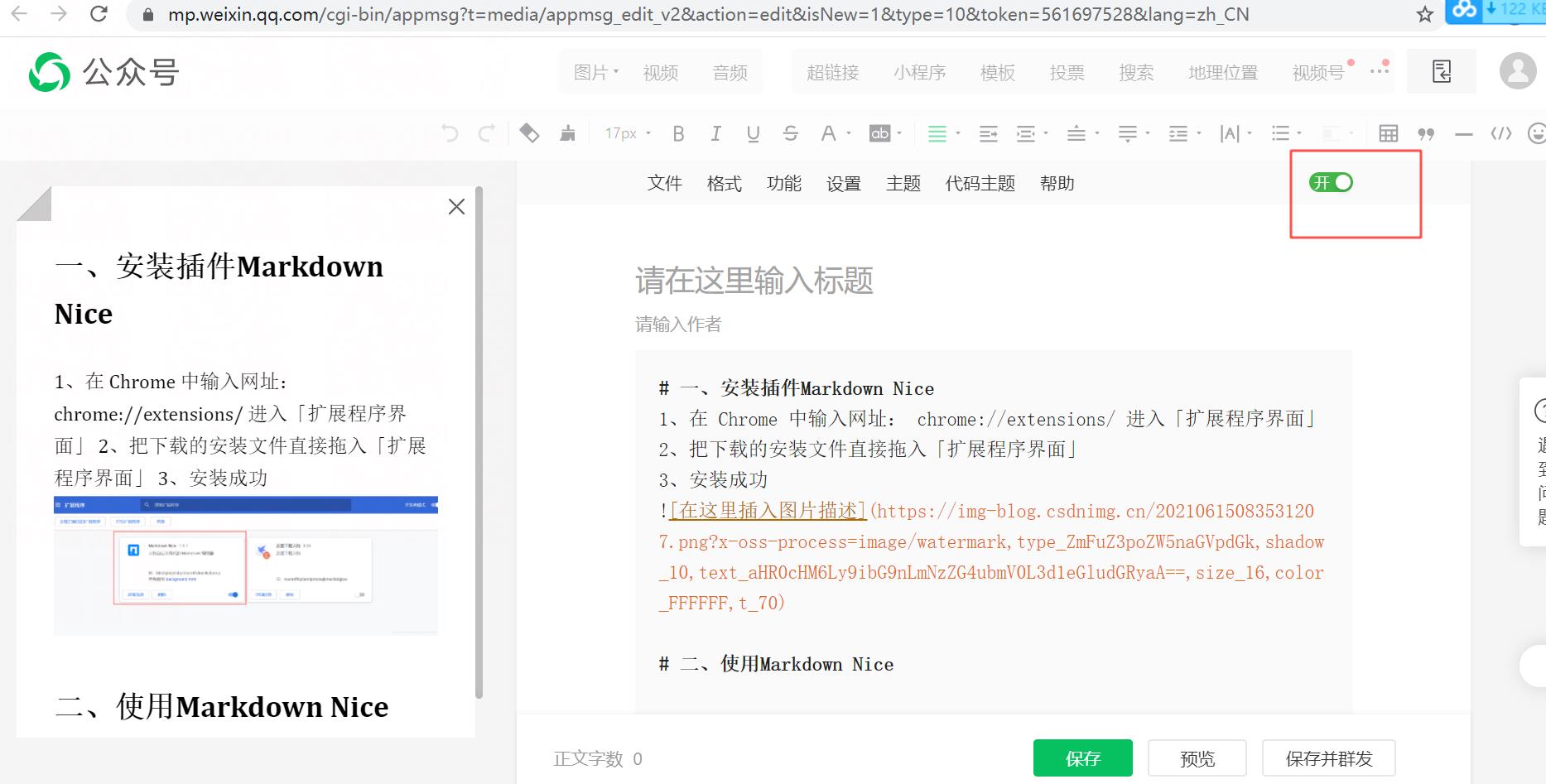Screen dimensions: 1546x784
Task: Open the 格式 menu
Action: (725, 183)
